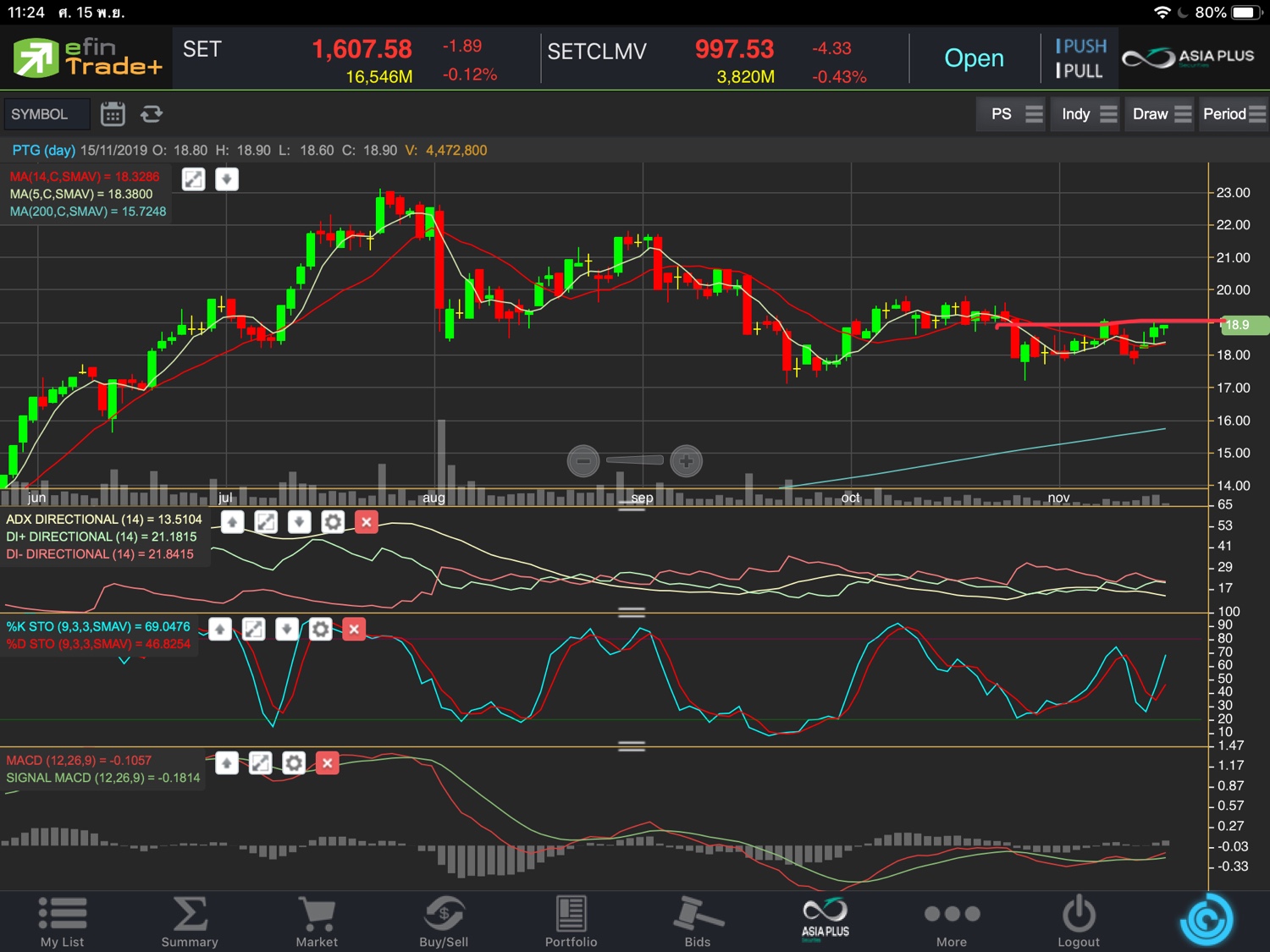Image resolution: width=1270 pixels, height=952 pixels.
Task: Open settings gear for ADX Directional indicator
Action: tap(333, 522)
